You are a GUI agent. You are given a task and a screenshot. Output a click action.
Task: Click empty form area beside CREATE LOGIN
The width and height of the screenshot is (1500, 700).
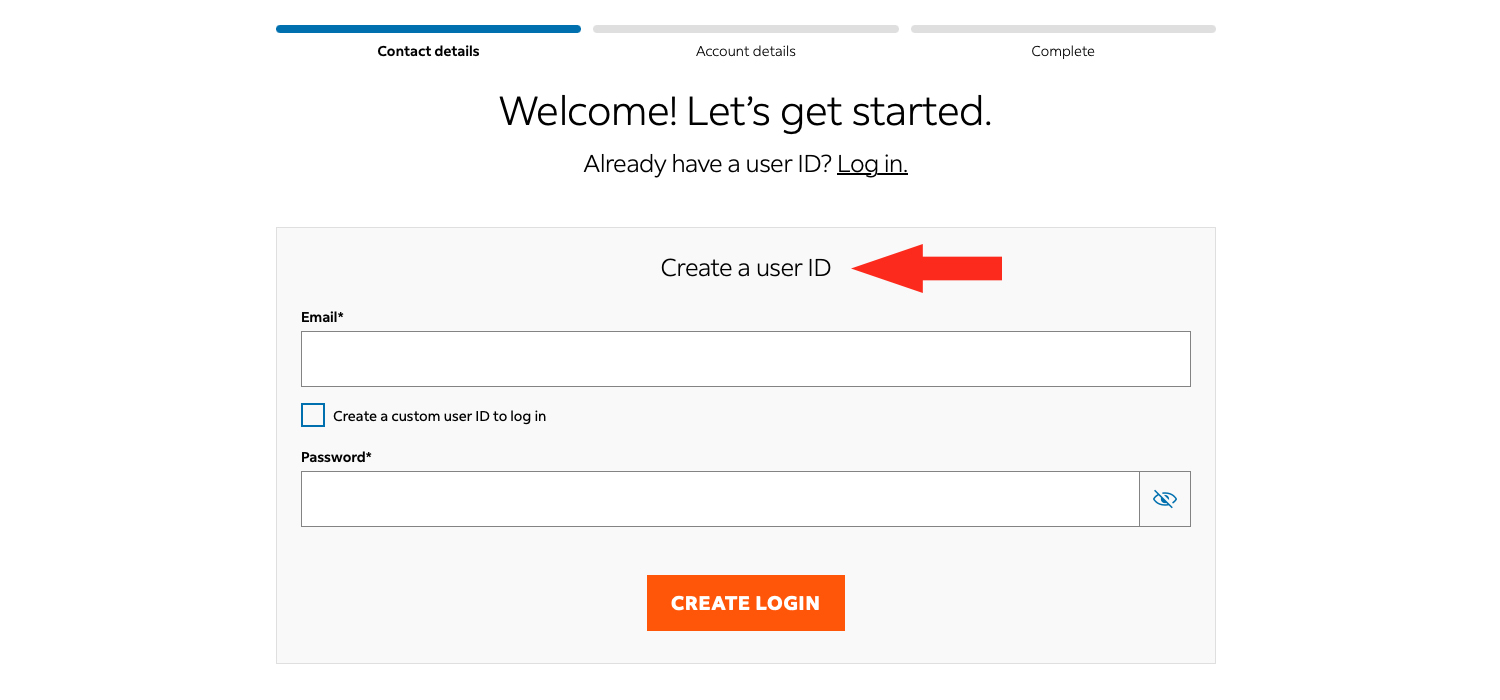point(1000,603)
